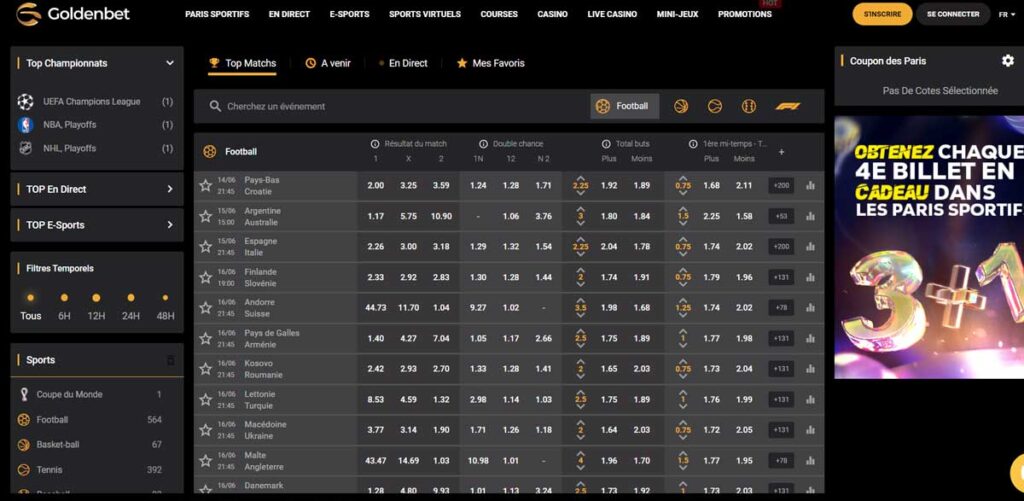The height and width of the screenshot is (501, 1024).
Task: Click the Tennis icon in sidebar
Action: [x=24, y=470]
